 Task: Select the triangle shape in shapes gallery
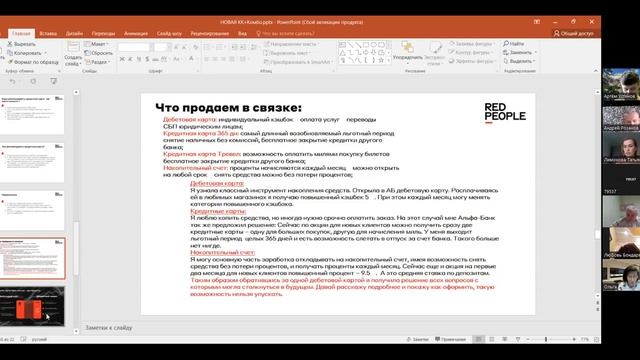click(x=342, y=52)
